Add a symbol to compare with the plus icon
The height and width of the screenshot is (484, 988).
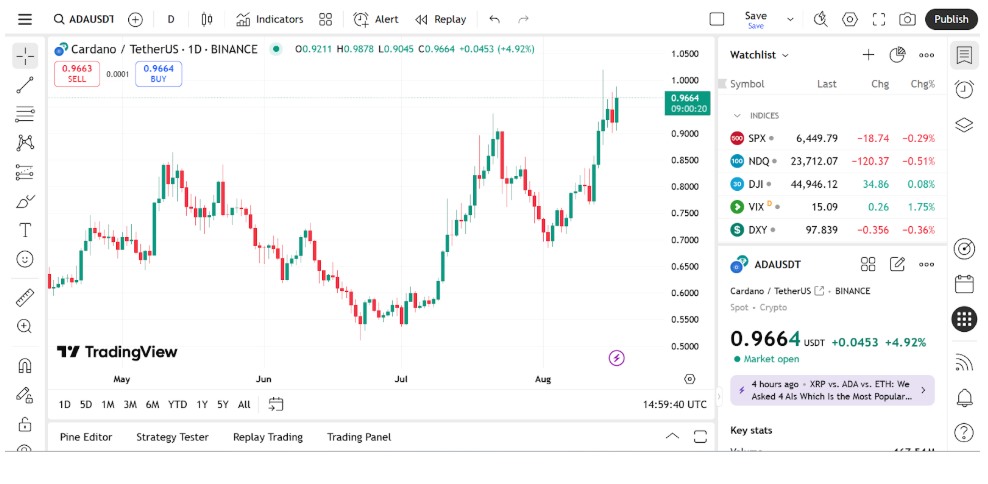coord(135,19)
